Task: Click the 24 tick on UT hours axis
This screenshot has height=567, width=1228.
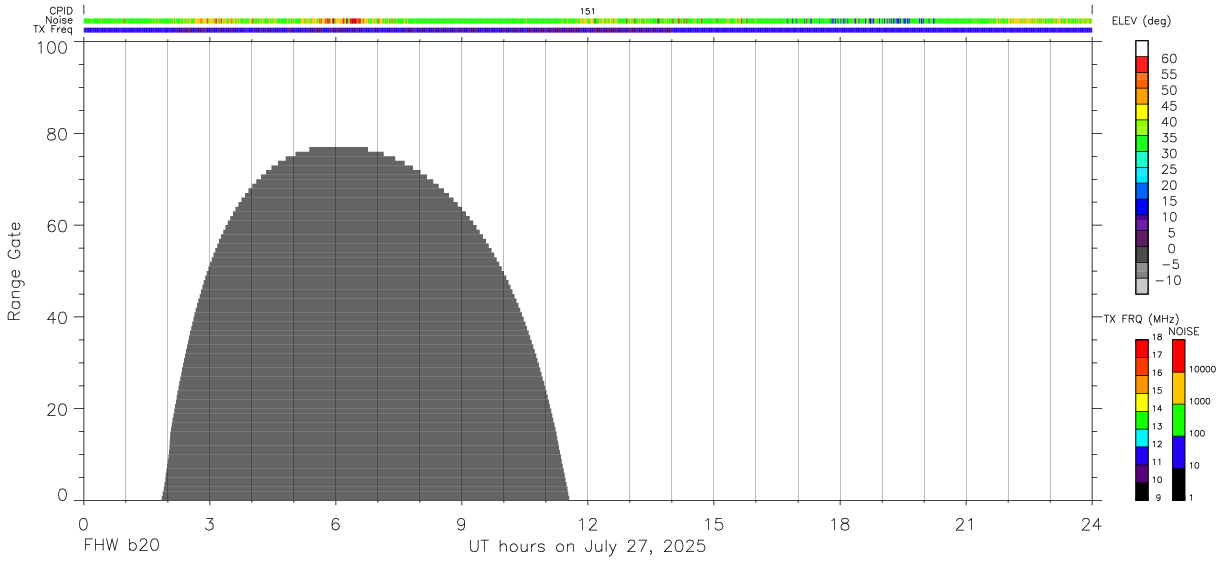Action: coord(1092,524)
